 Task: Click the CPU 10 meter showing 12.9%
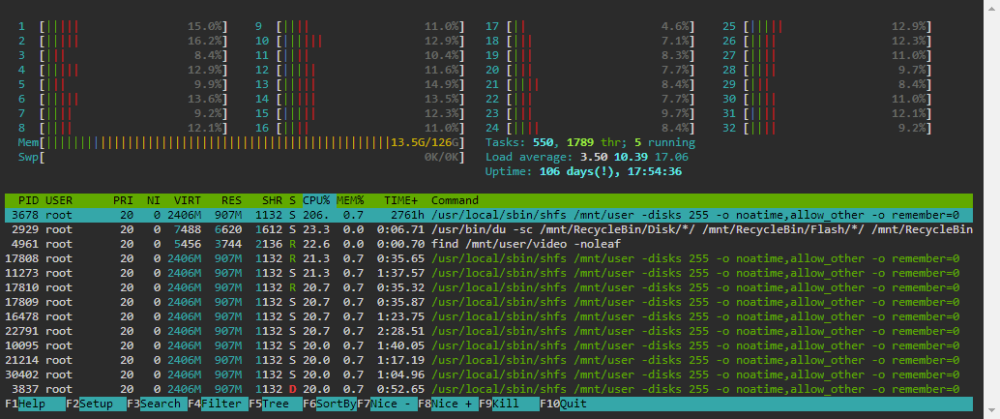coord(360,41)
